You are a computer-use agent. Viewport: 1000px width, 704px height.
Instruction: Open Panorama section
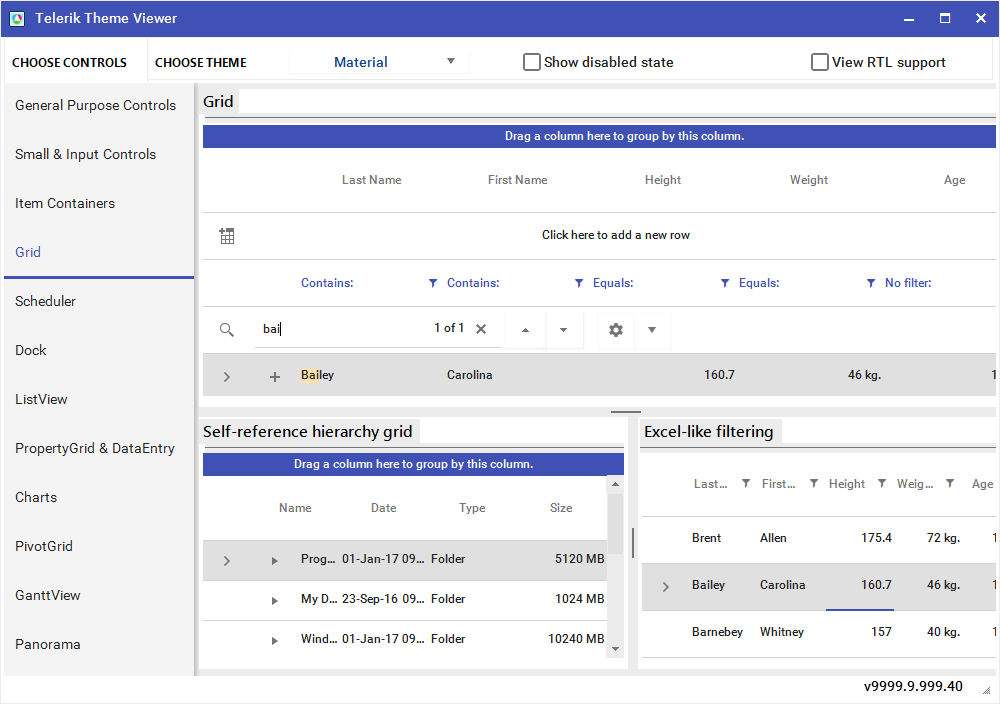click(48, 645)
